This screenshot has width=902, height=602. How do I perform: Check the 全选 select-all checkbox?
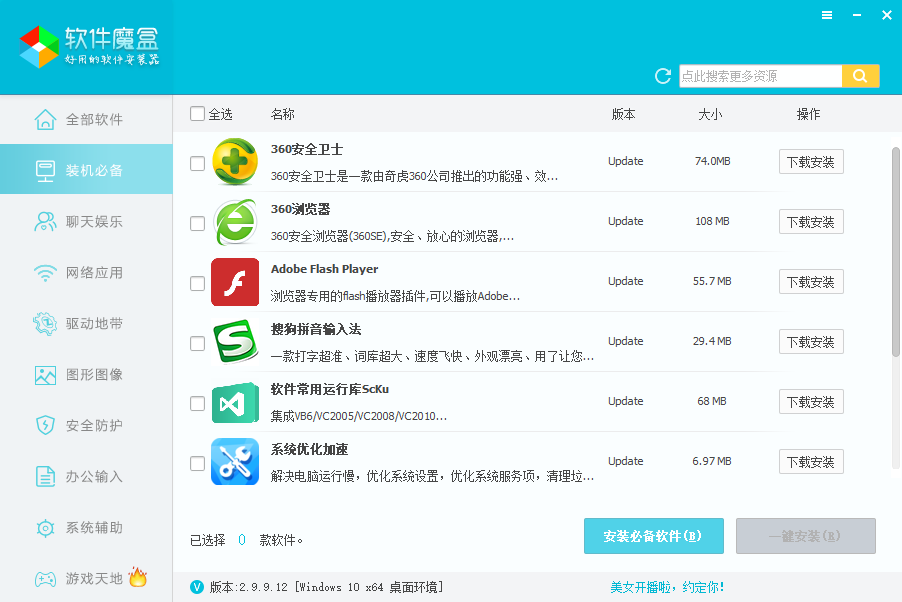click(197, 114)
